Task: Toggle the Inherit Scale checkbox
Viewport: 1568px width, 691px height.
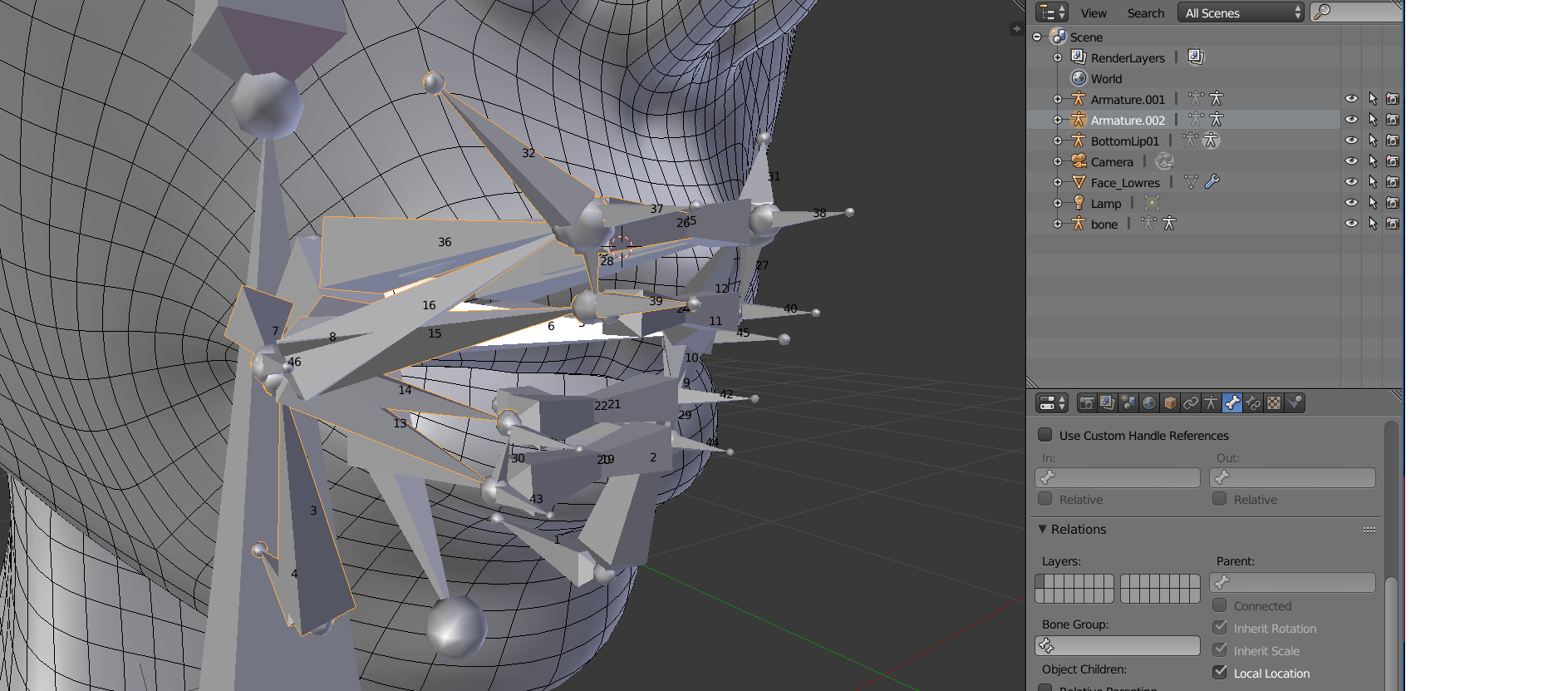Action: tap(1220, 650)
